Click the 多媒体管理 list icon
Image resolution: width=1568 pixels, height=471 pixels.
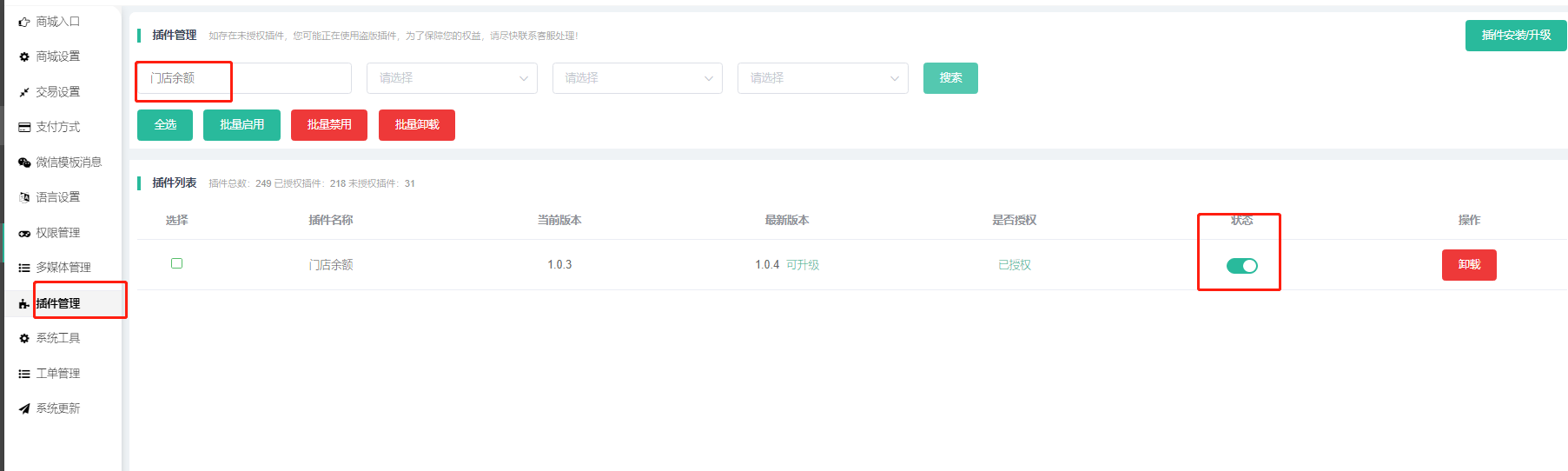(24, 268)
